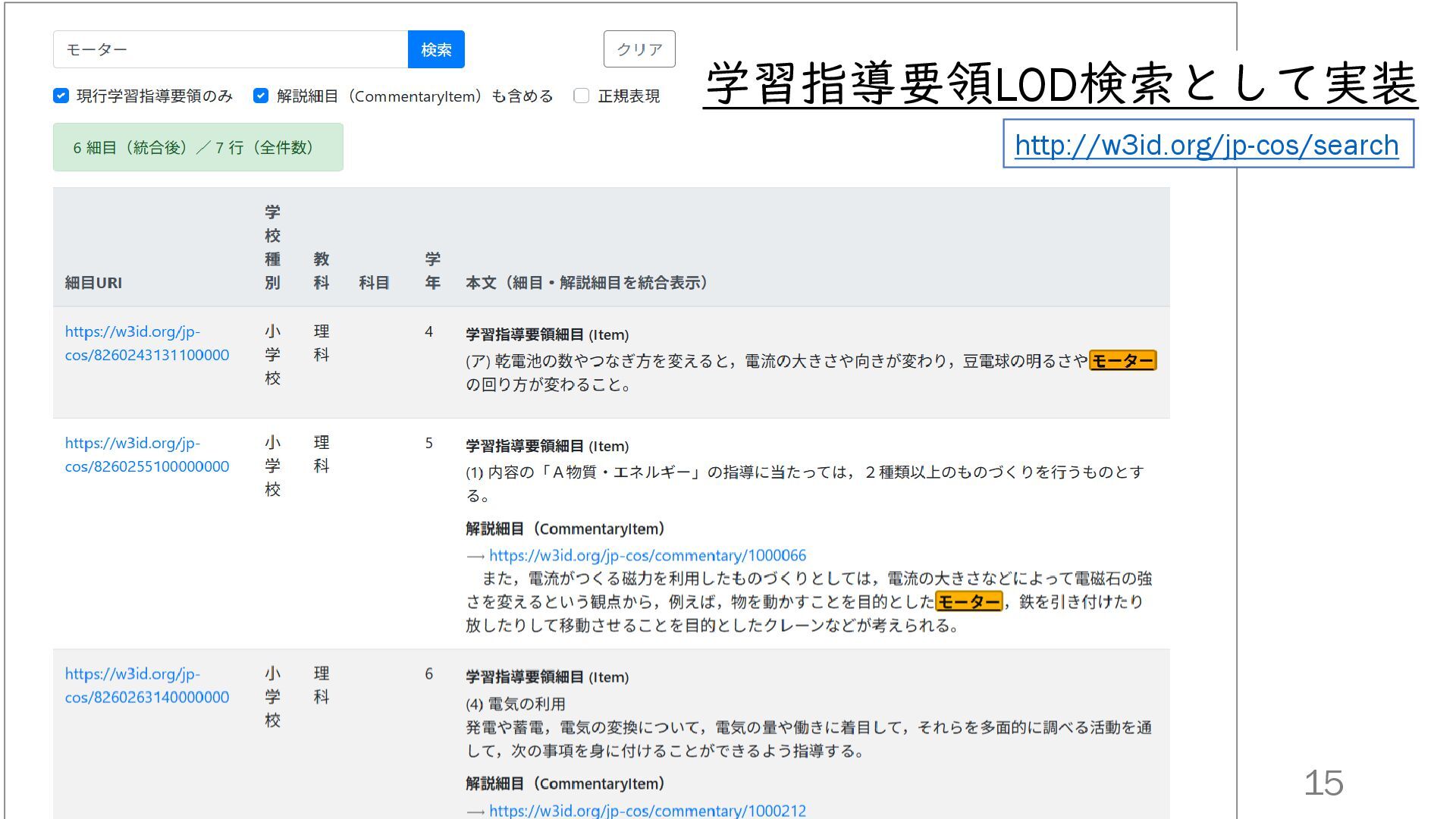Click the 学年 column header

432,271
